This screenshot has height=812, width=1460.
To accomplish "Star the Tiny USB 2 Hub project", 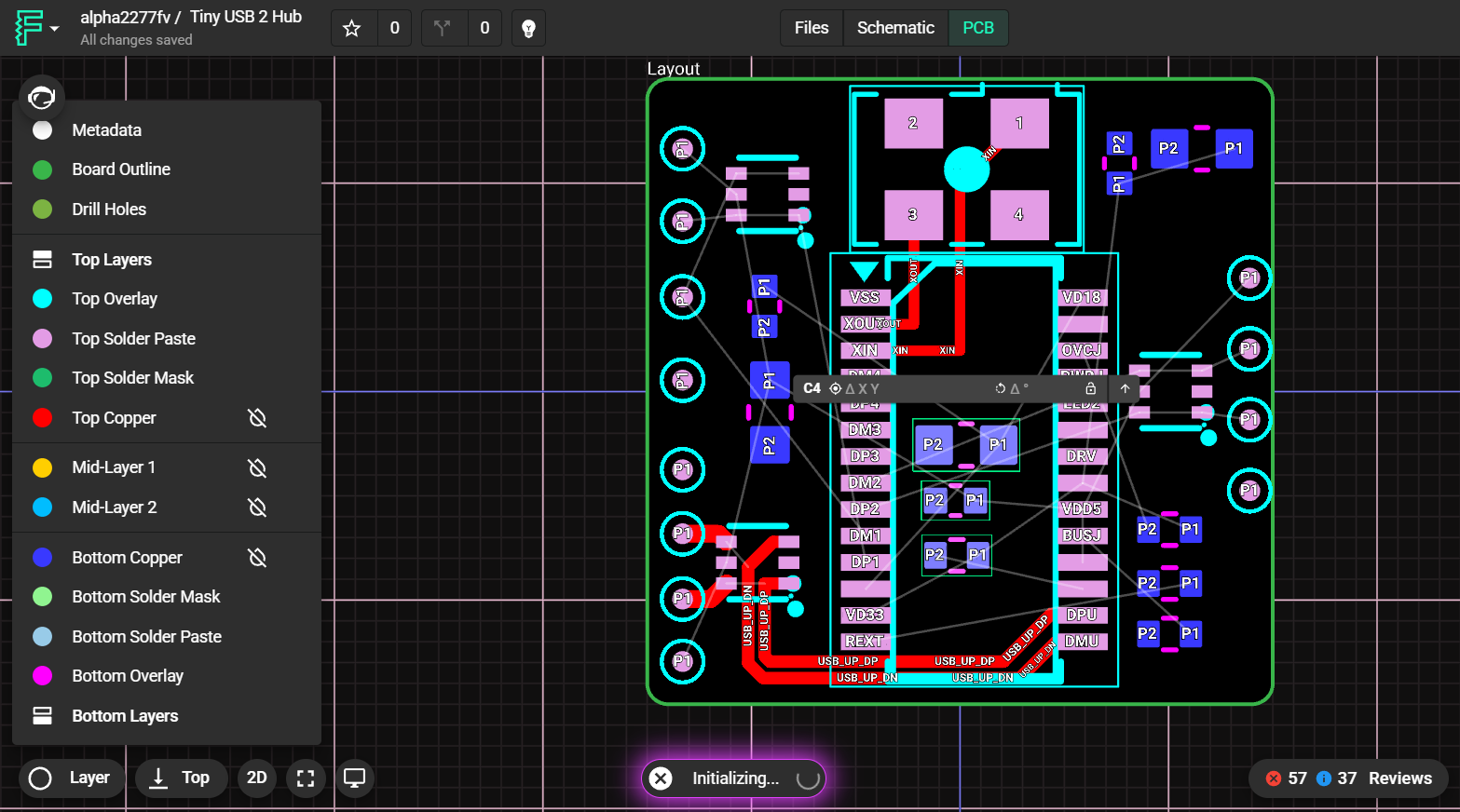I will coord(352,28).
